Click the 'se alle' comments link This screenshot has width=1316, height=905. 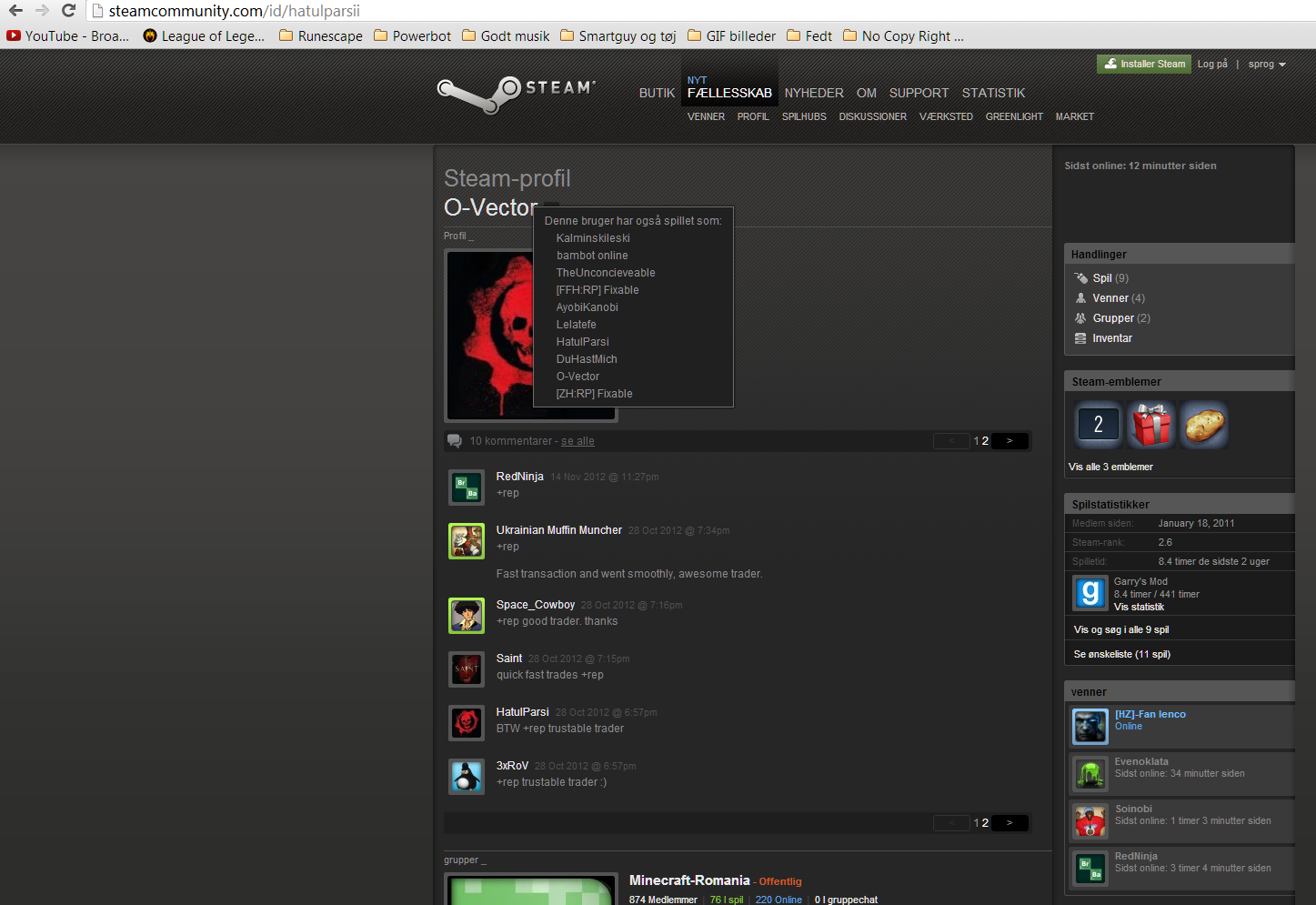(578, 441)
